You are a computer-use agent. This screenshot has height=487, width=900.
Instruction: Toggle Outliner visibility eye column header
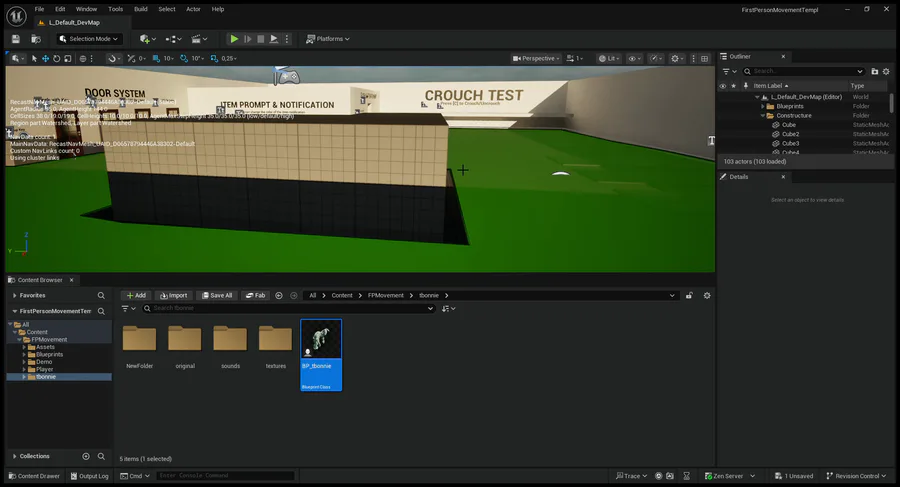coord(723,86)
